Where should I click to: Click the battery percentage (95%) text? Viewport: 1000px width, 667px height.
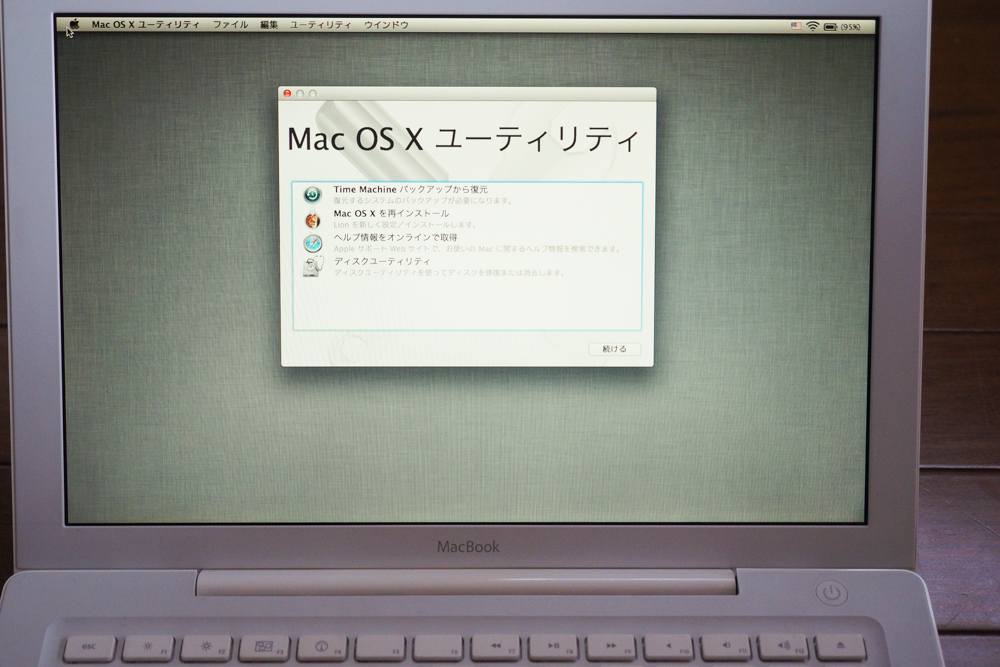[x=850, y=27]
